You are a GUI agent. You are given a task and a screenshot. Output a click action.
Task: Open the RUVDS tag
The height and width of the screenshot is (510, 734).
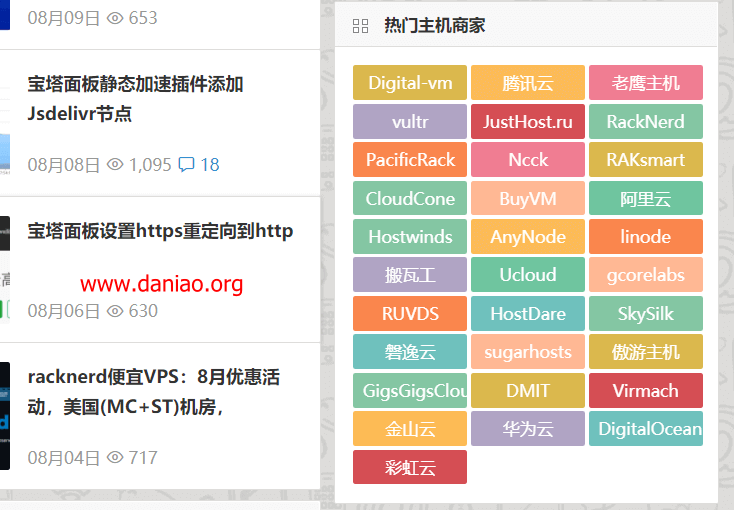click(410, 313)
